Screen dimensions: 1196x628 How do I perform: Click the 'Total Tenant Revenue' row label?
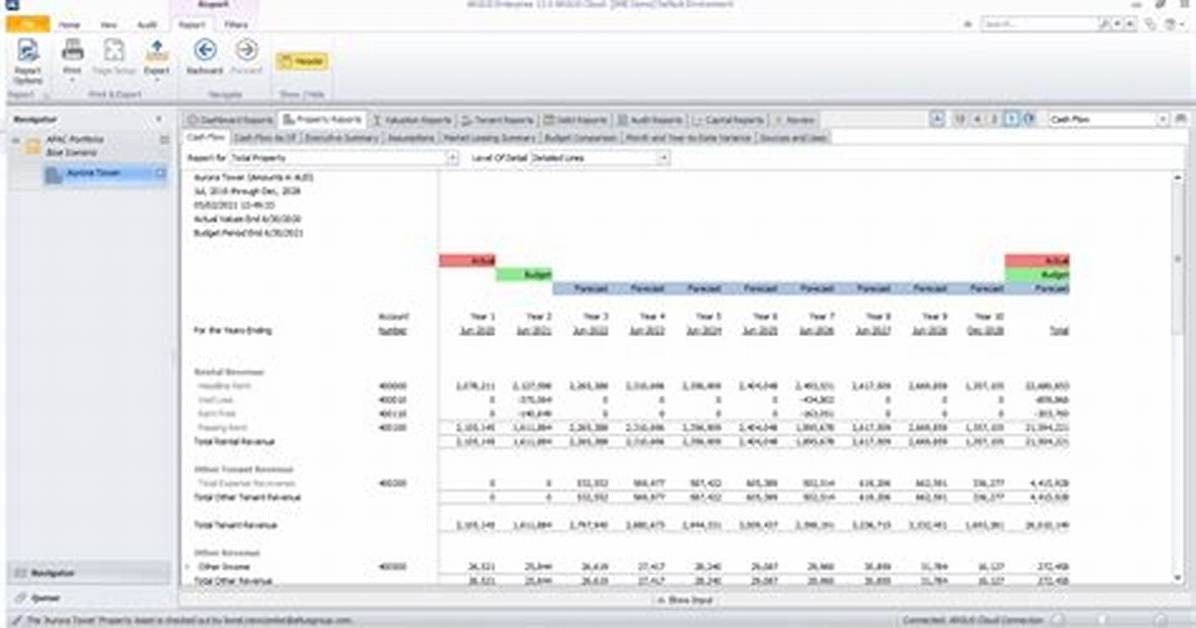pyautogui.click(x=234, y=526)
